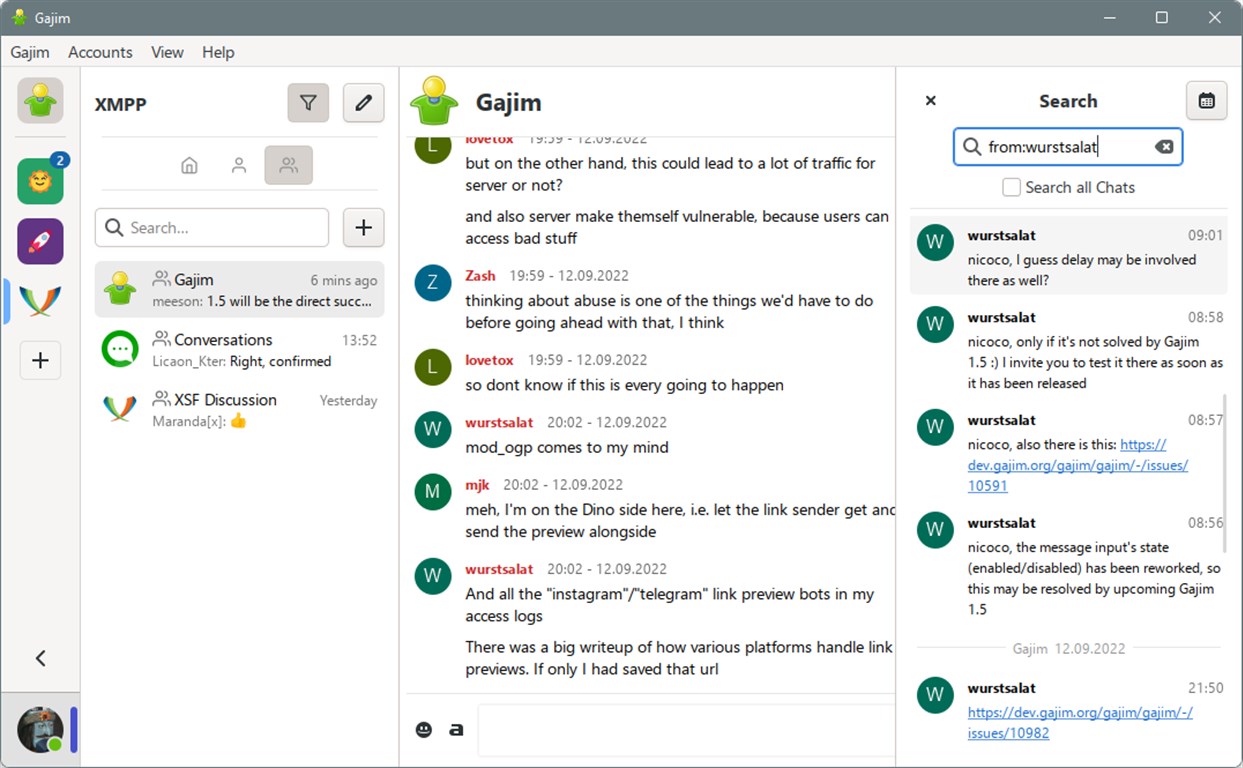The width and height of the screenshot is (1243, 768).
Task: Focus the message input box
Action: [686, 730]
